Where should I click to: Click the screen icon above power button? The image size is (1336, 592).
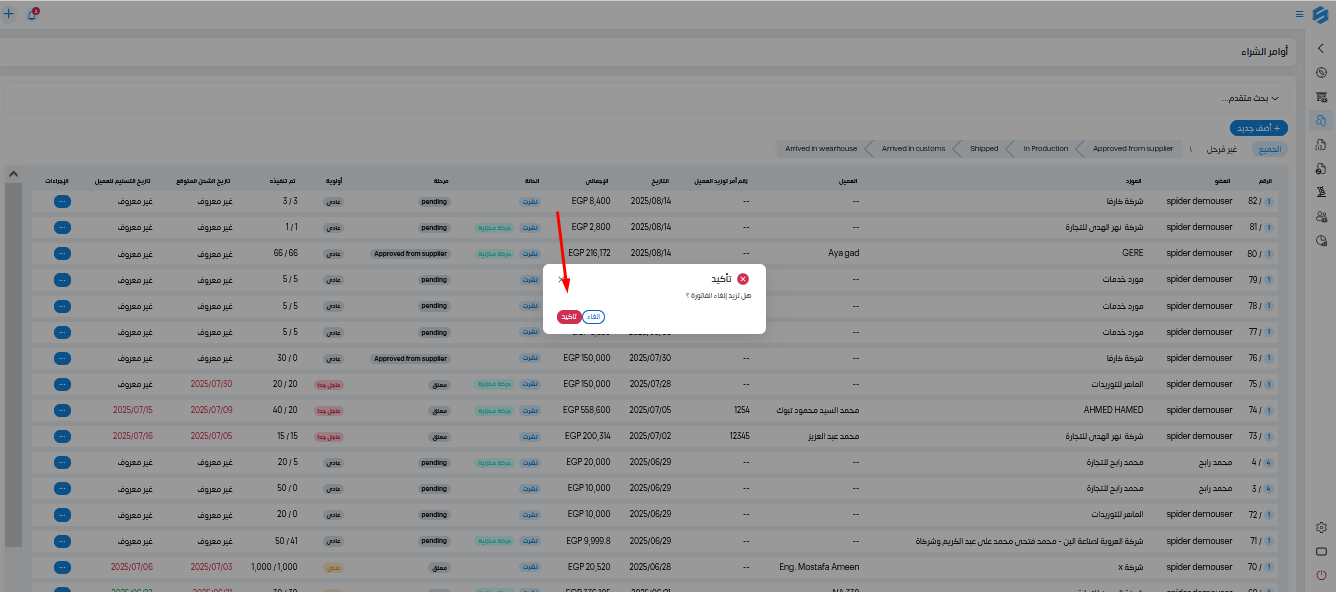[1321, 551]
